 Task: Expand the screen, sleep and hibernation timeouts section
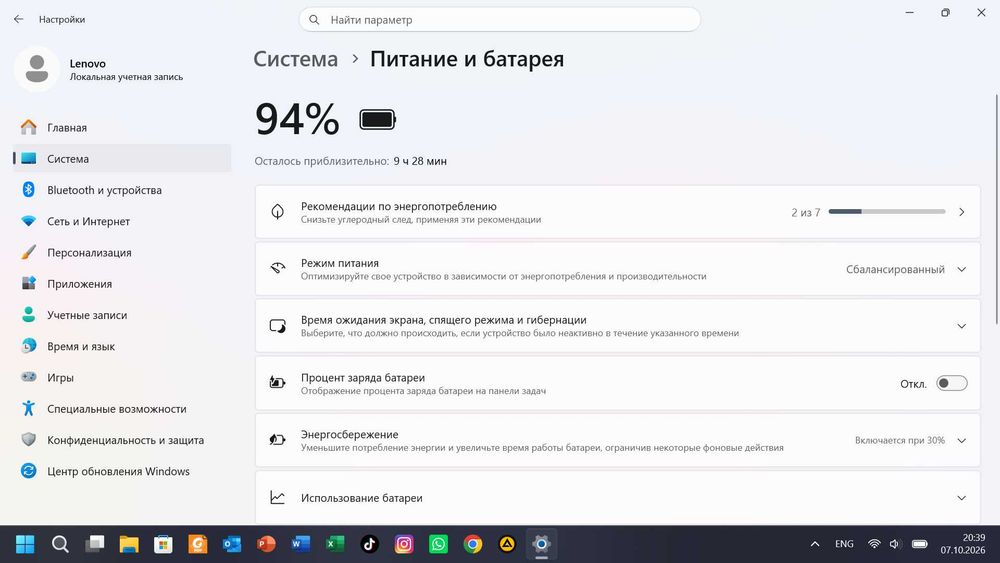[962, 326]
